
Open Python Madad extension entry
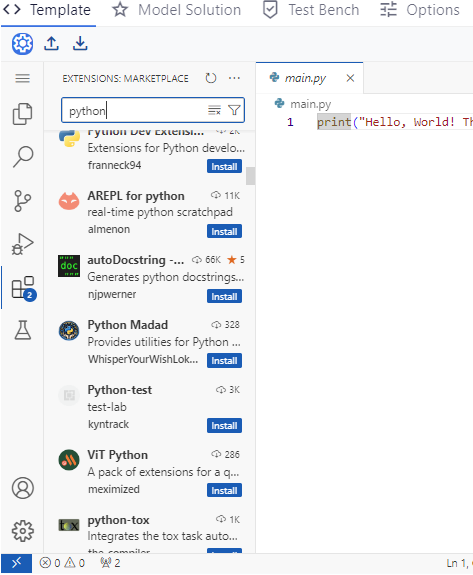150,342
